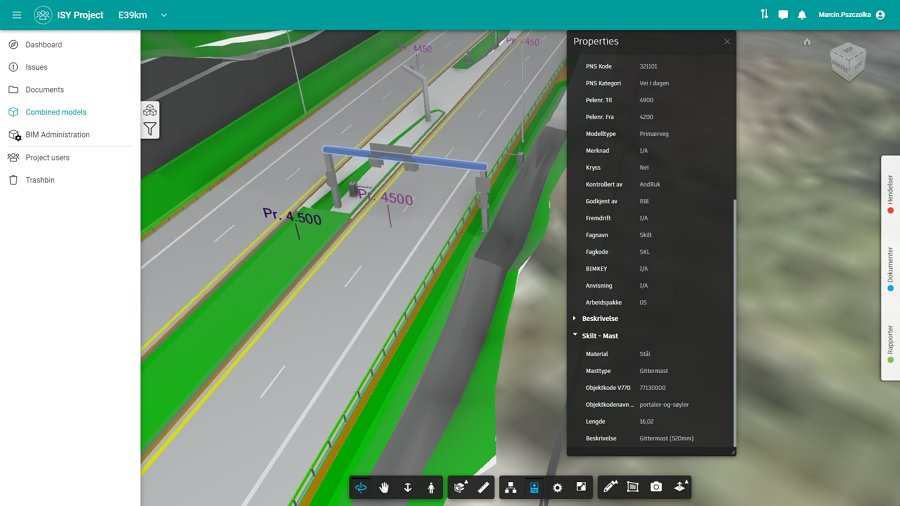Click the camera screenshot icon
Image resolution: width=900 pixels, height=506 pixels.
pos(656,487)
